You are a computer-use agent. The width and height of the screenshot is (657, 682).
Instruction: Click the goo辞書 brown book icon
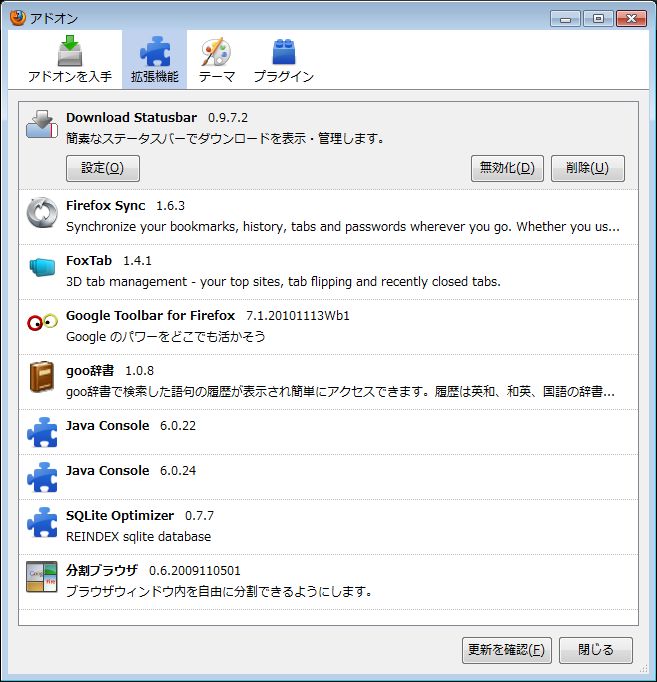pyautogui.click(x=42, y=377)
